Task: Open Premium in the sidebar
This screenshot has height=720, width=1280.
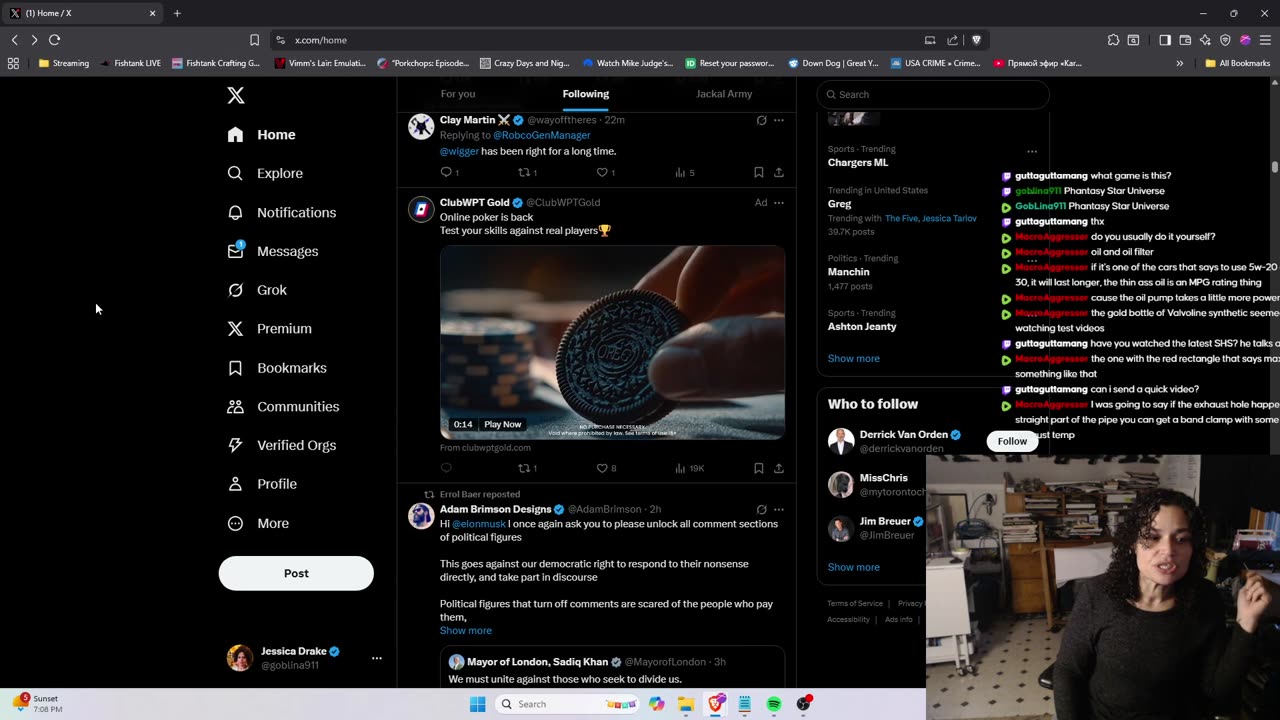Action: coord(269,328)
